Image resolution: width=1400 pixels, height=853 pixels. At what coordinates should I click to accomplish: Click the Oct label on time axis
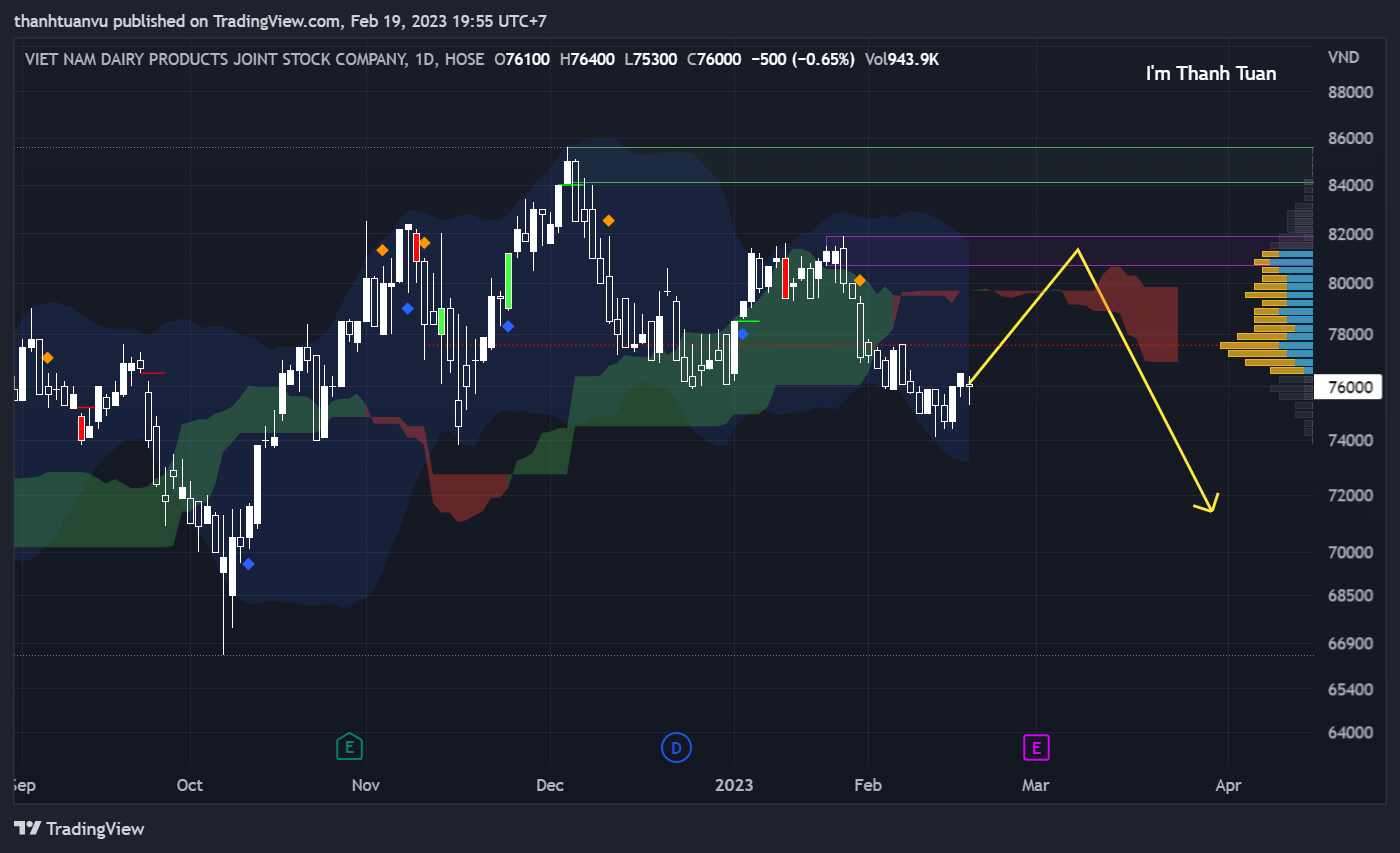(x=190, y=785)
